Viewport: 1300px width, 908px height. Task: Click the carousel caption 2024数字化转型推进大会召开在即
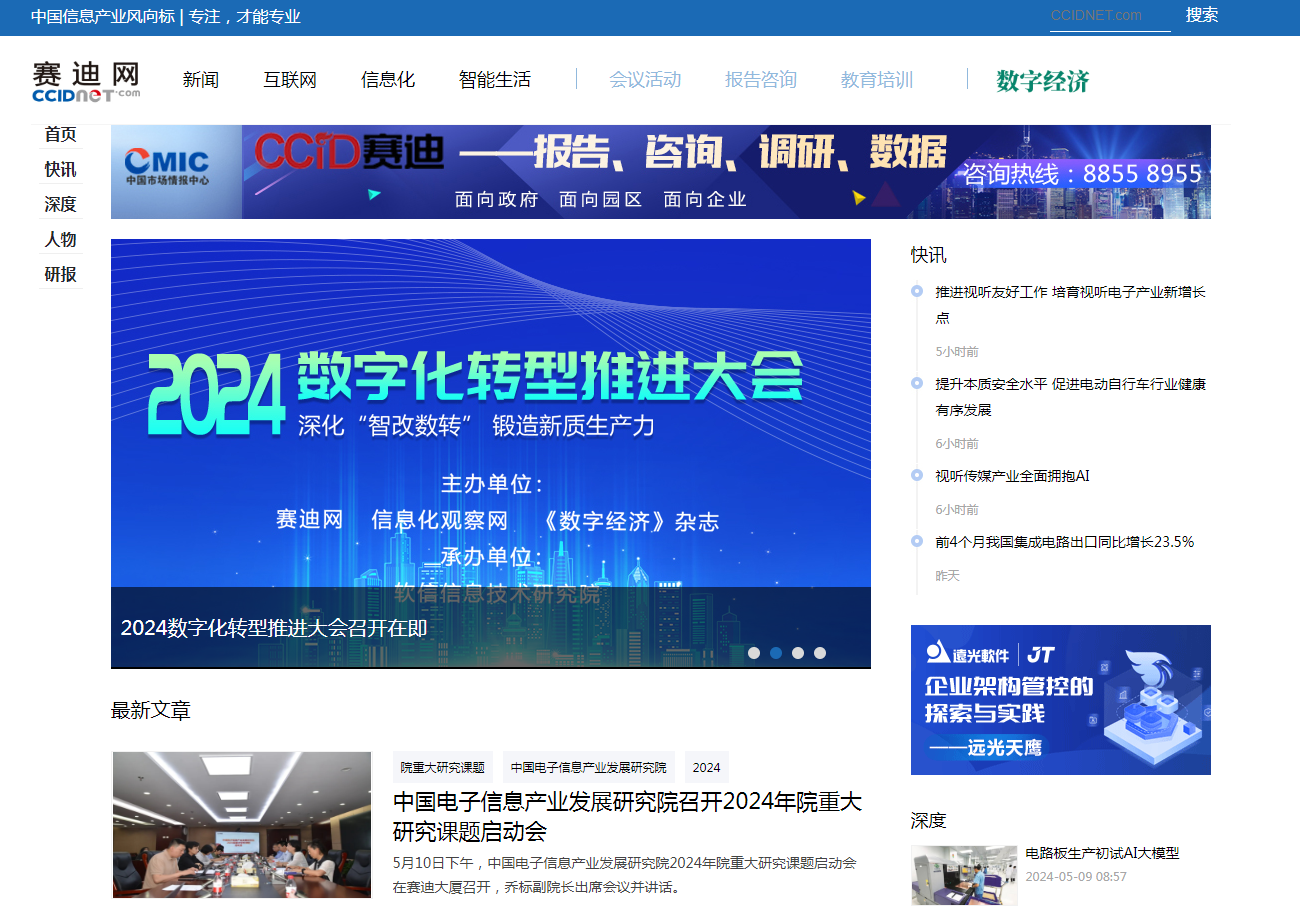pos(274,628)
